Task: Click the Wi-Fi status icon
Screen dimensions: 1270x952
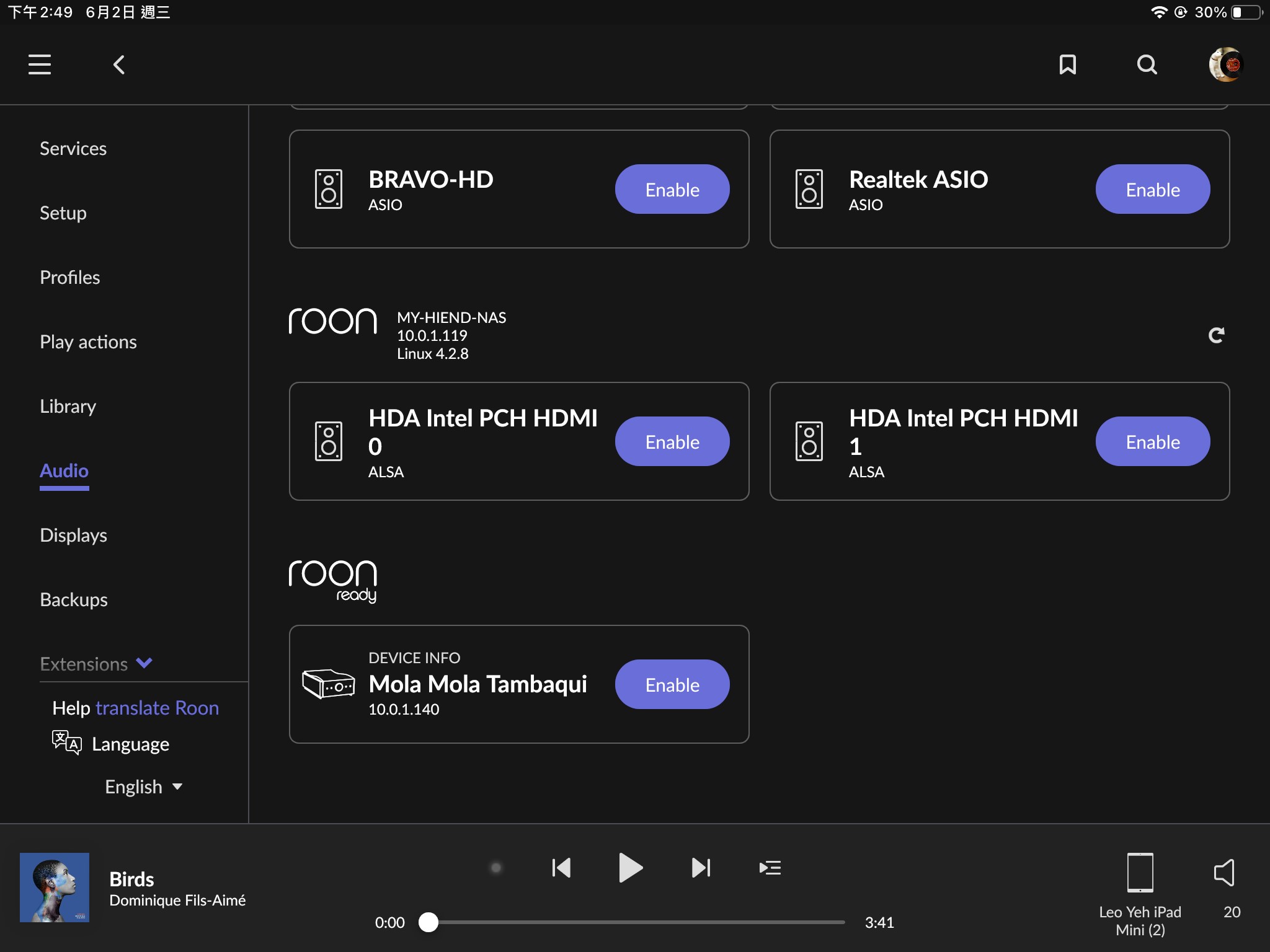Action: pyautogui.click(x=1159, y=12)
